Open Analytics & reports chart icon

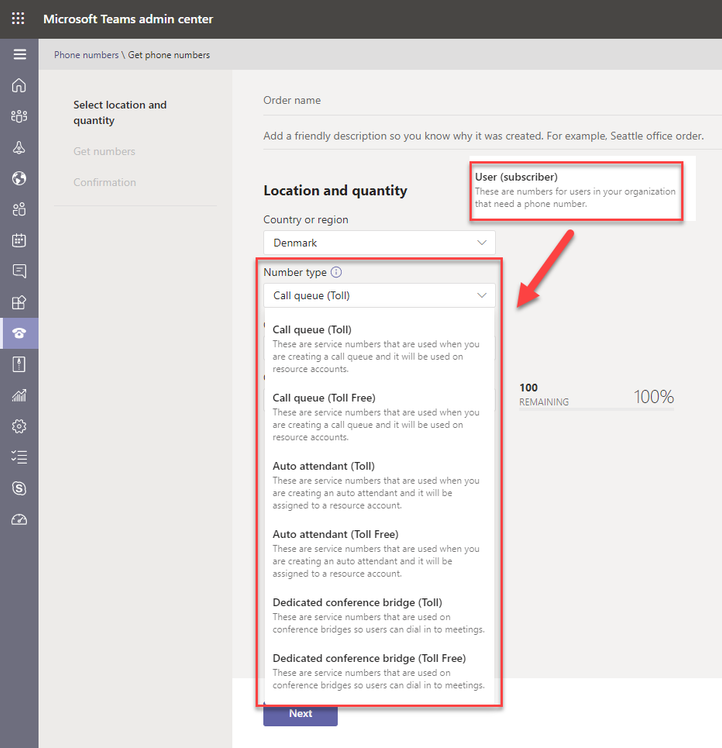coord(19,395)
